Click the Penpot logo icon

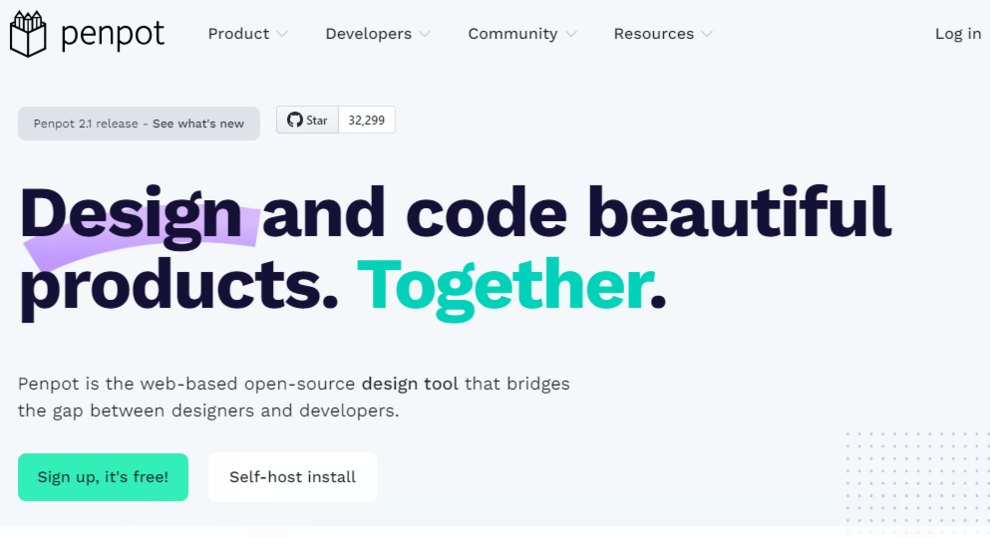(x=28, y=34)
